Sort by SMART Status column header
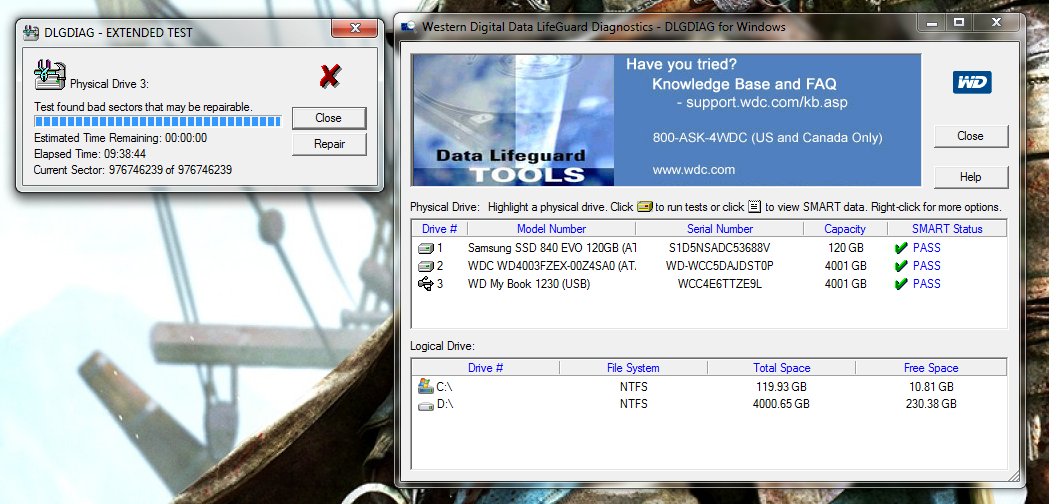 point(947,229)
